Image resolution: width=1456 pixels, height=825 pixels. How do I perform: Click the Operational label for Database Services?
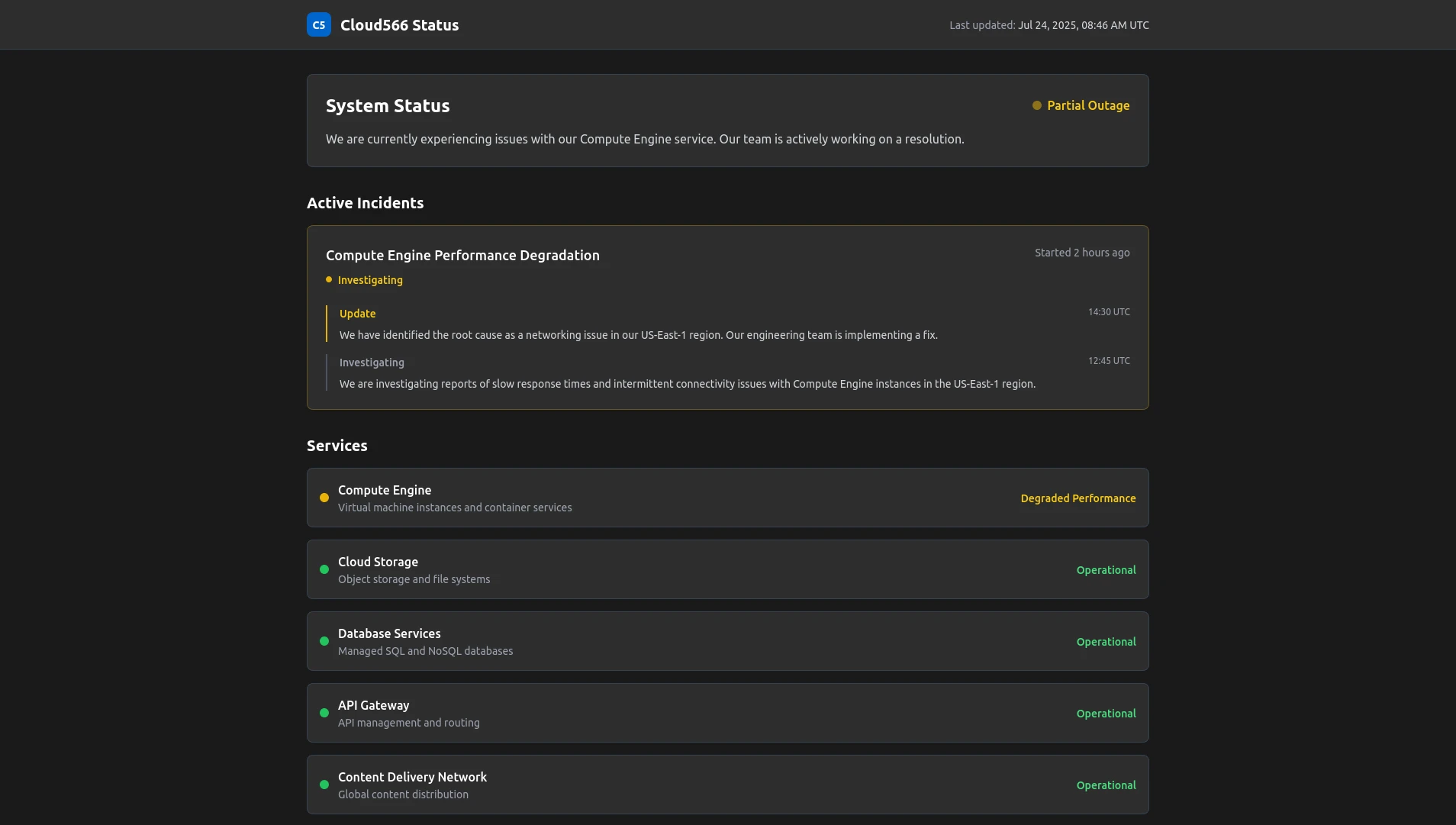click(x=1106, y=642)
